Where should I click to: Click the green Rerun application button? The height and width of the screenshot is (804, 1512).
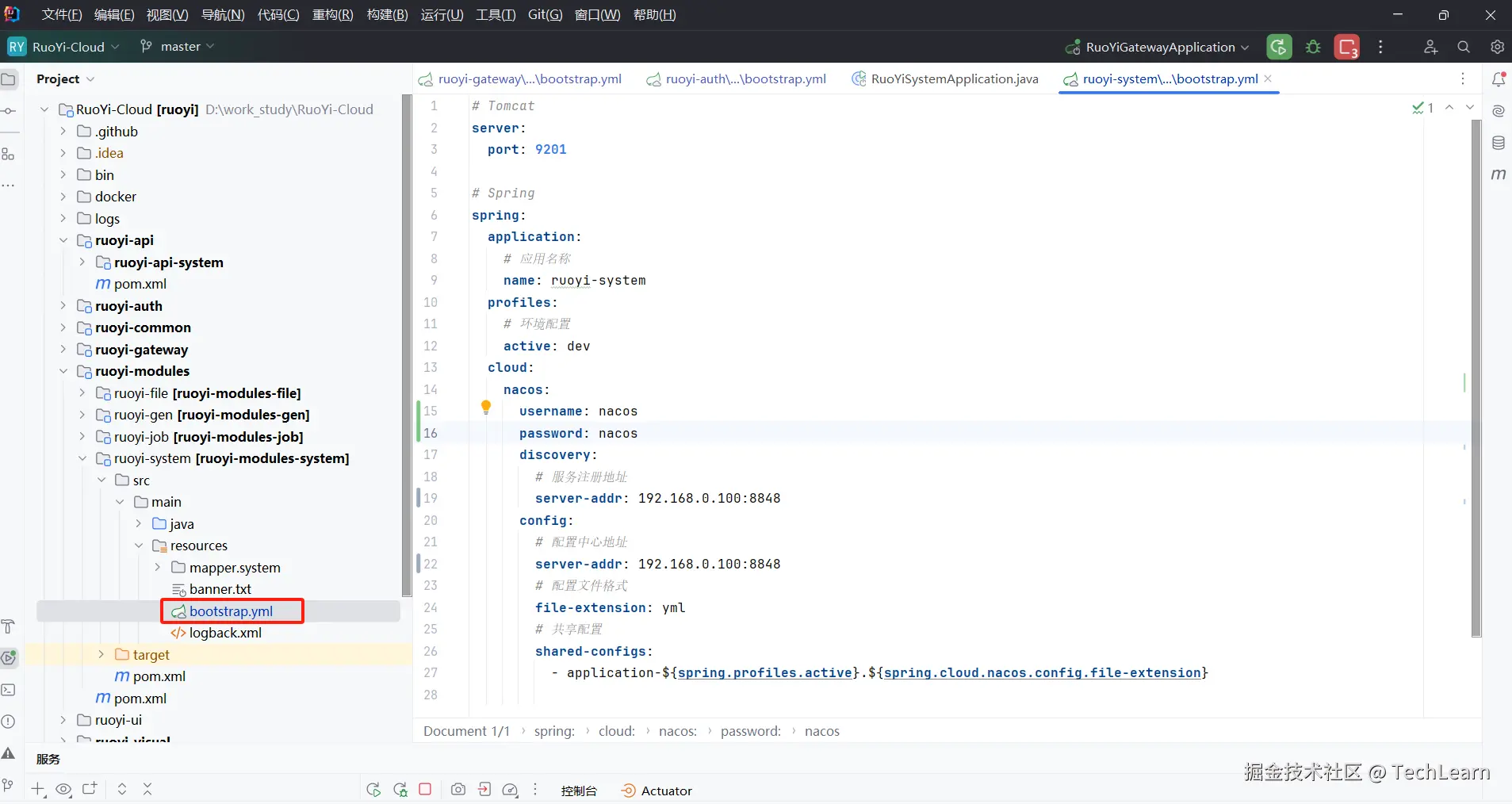pos(1278,47)
